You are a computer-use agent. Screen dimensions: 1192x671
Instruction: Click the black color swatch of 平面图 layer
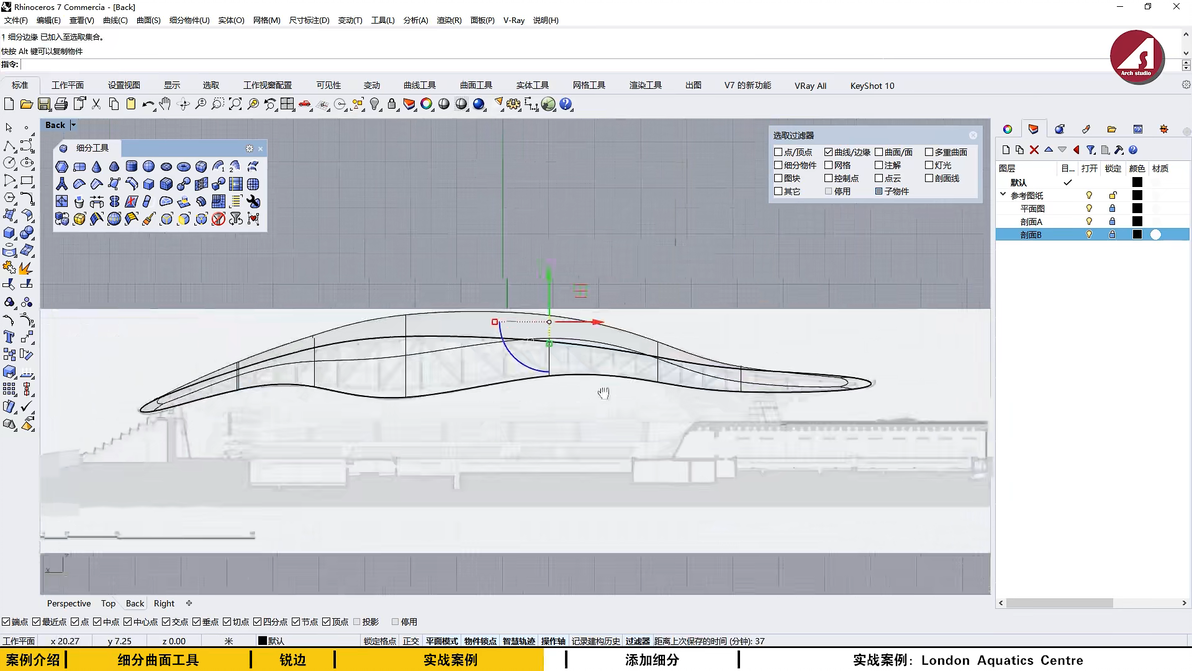pyautogui.click(x=1136, y=209)
